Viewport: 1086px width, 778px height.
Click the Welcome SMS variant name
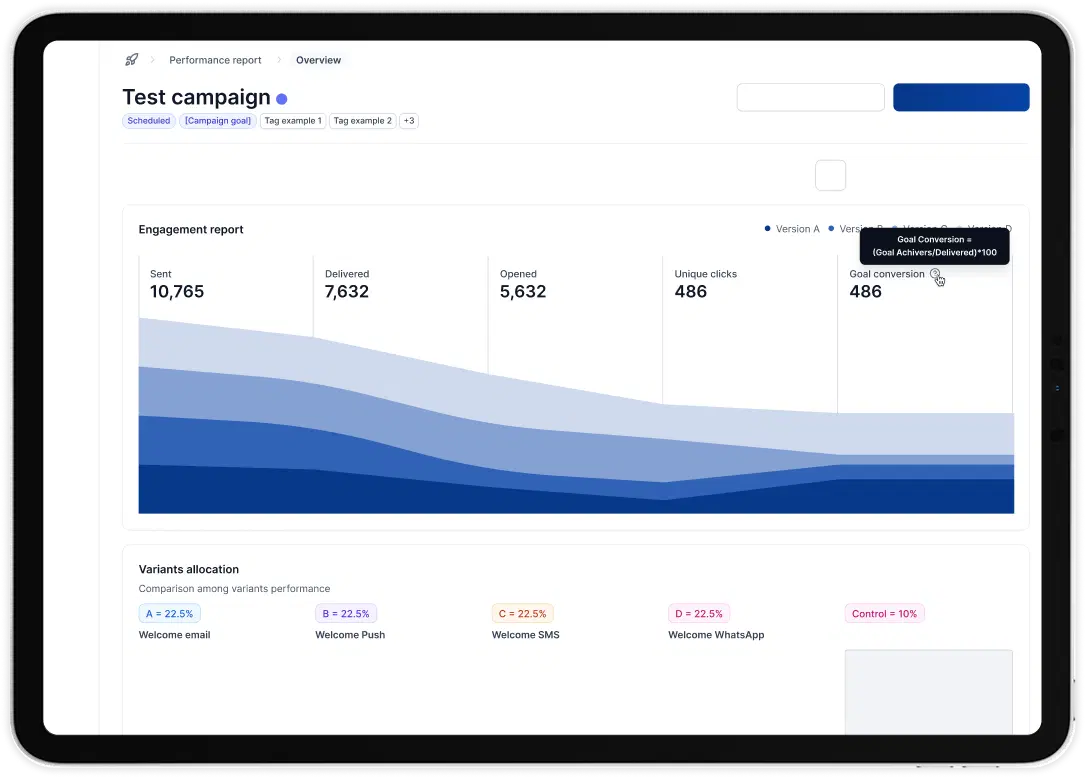[526, 635]
